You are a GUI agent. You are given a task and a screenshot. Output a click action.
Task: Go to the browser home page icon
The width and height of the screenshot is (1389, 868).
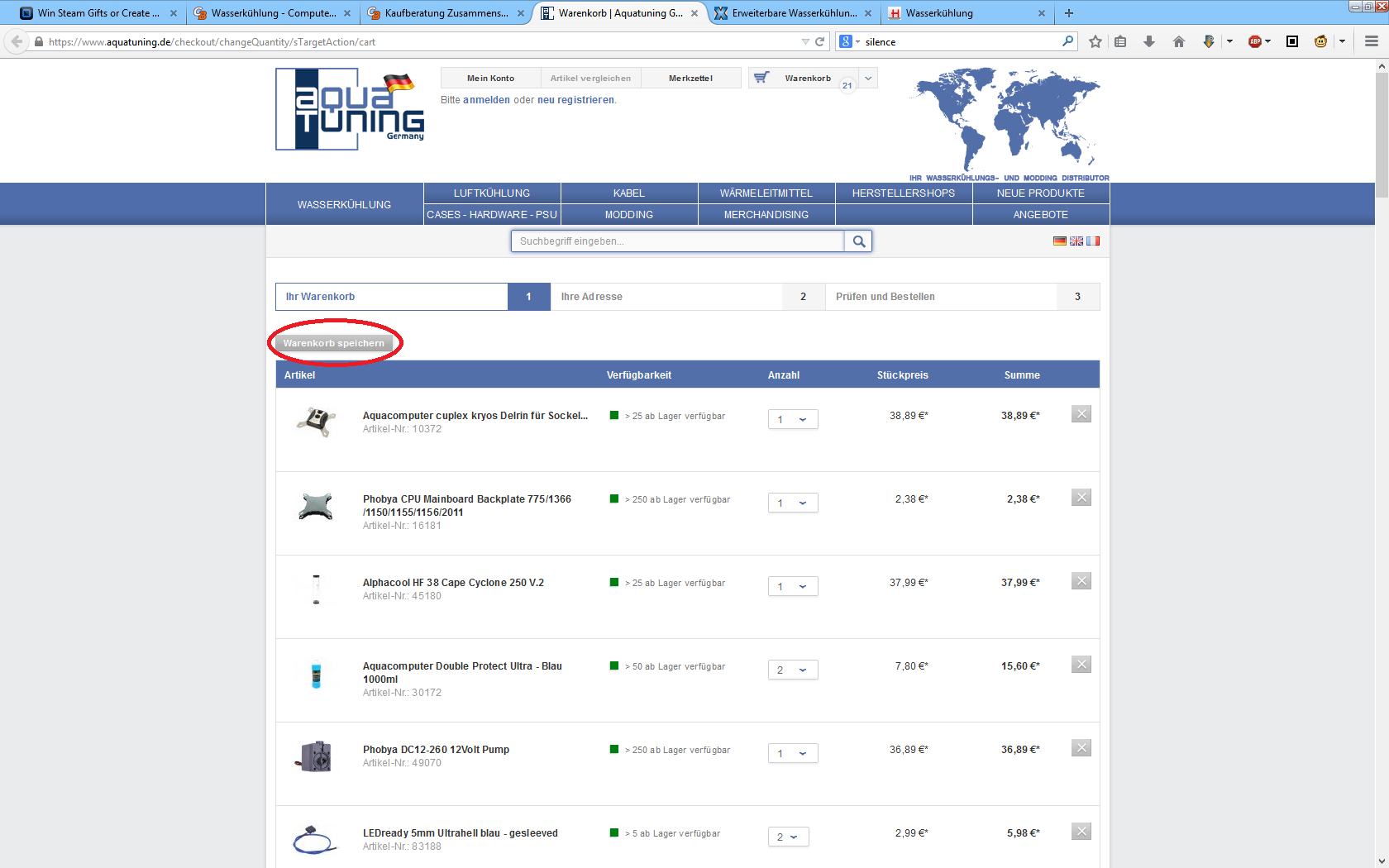pyautogui.click(x=1179, y=41)
